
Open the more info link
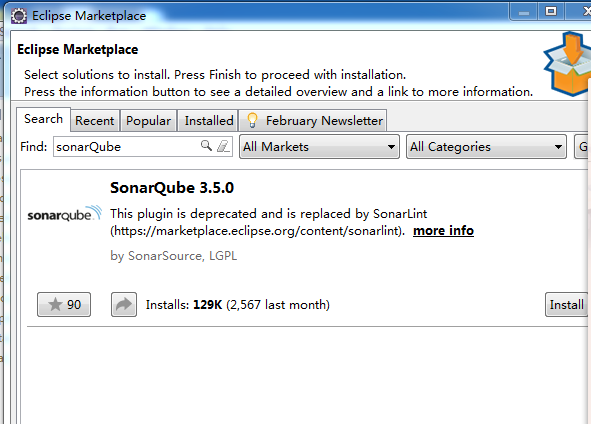coord(443,230)
